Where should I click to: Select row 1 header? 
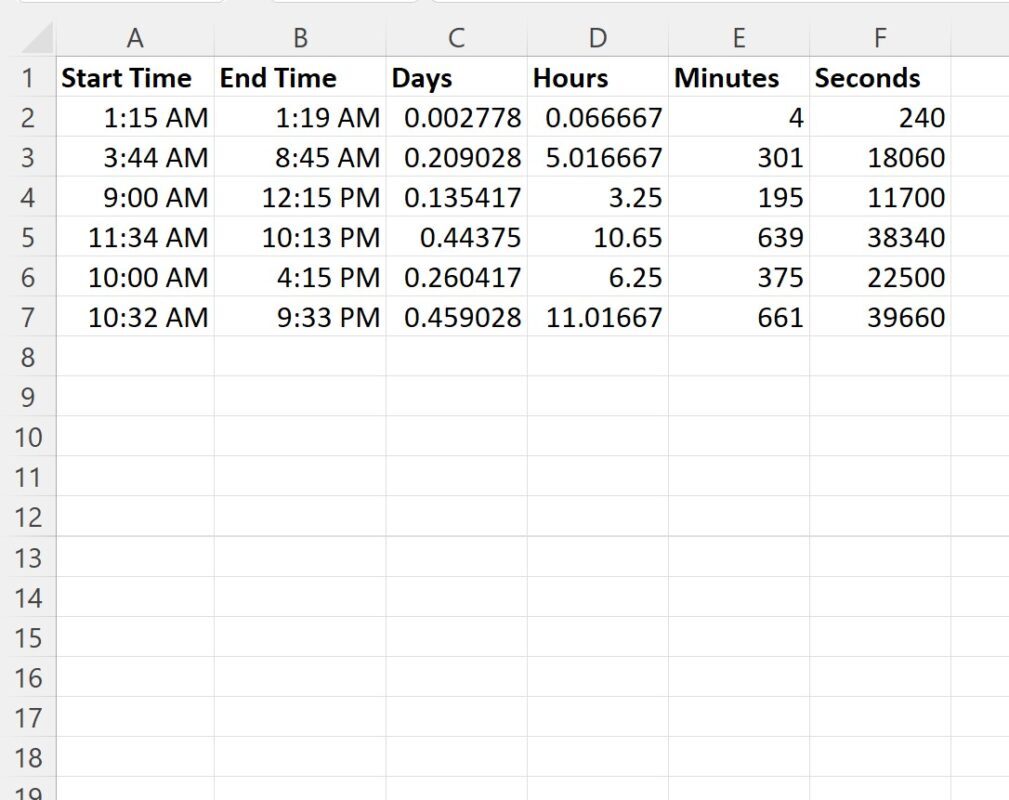27,78
